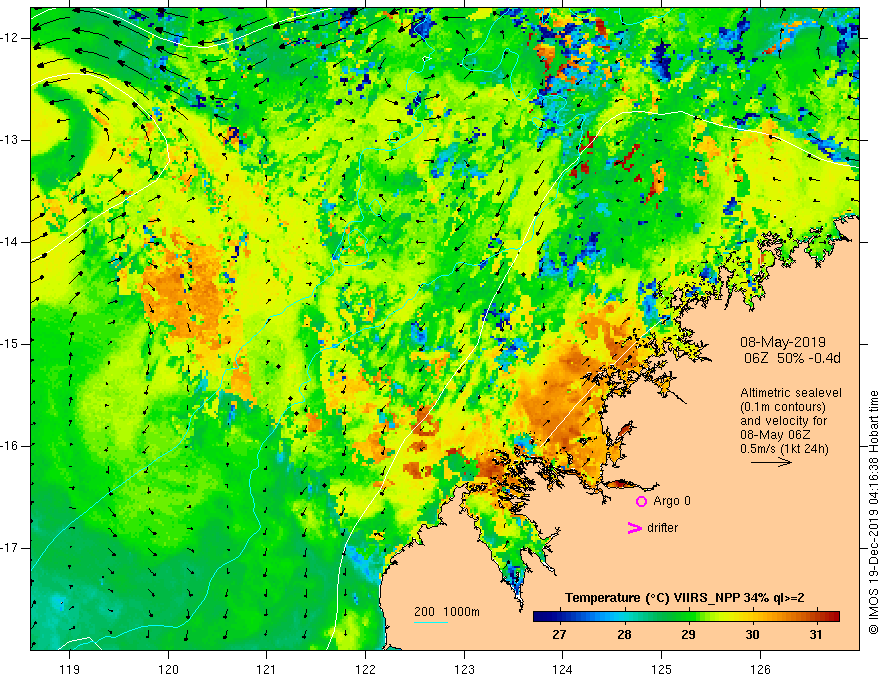Click the 124 longitude axis label

point(562,669)
